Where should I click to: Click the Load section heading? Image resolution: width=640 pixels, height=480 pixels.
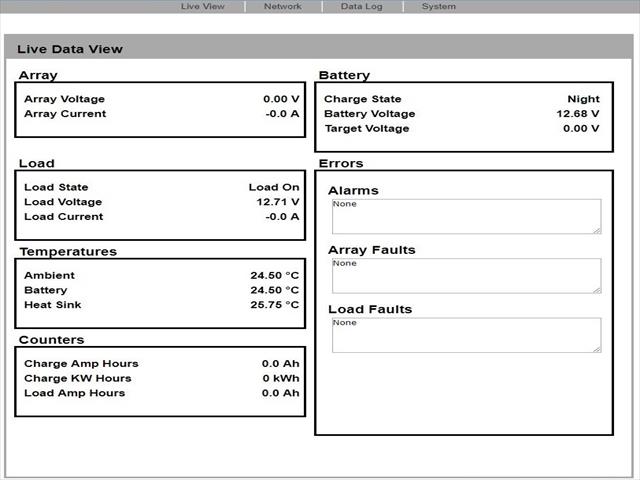tap(37, 164)
